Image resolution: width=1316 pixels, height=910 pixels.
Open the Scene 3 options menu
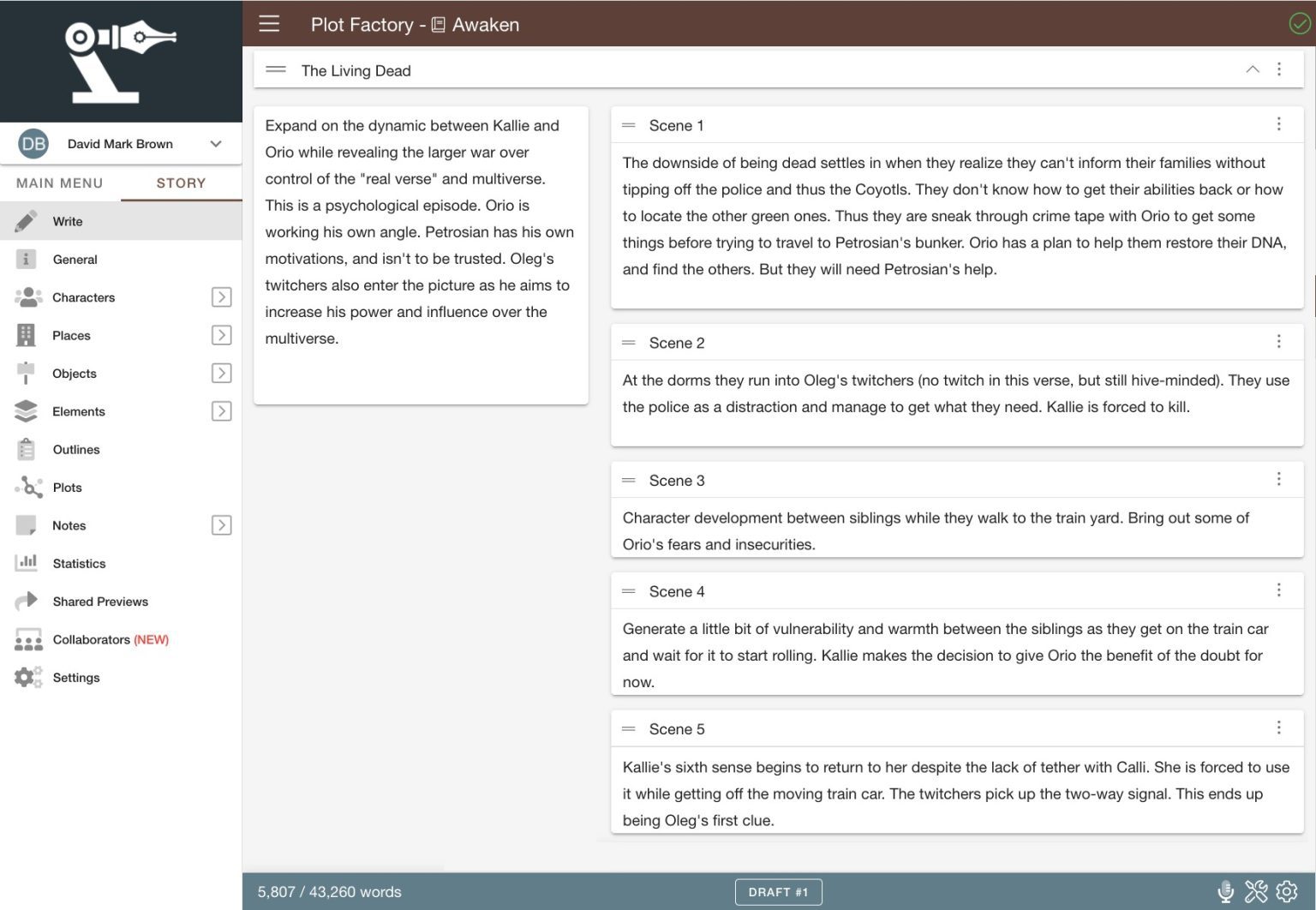click(x=1280, y=479)
